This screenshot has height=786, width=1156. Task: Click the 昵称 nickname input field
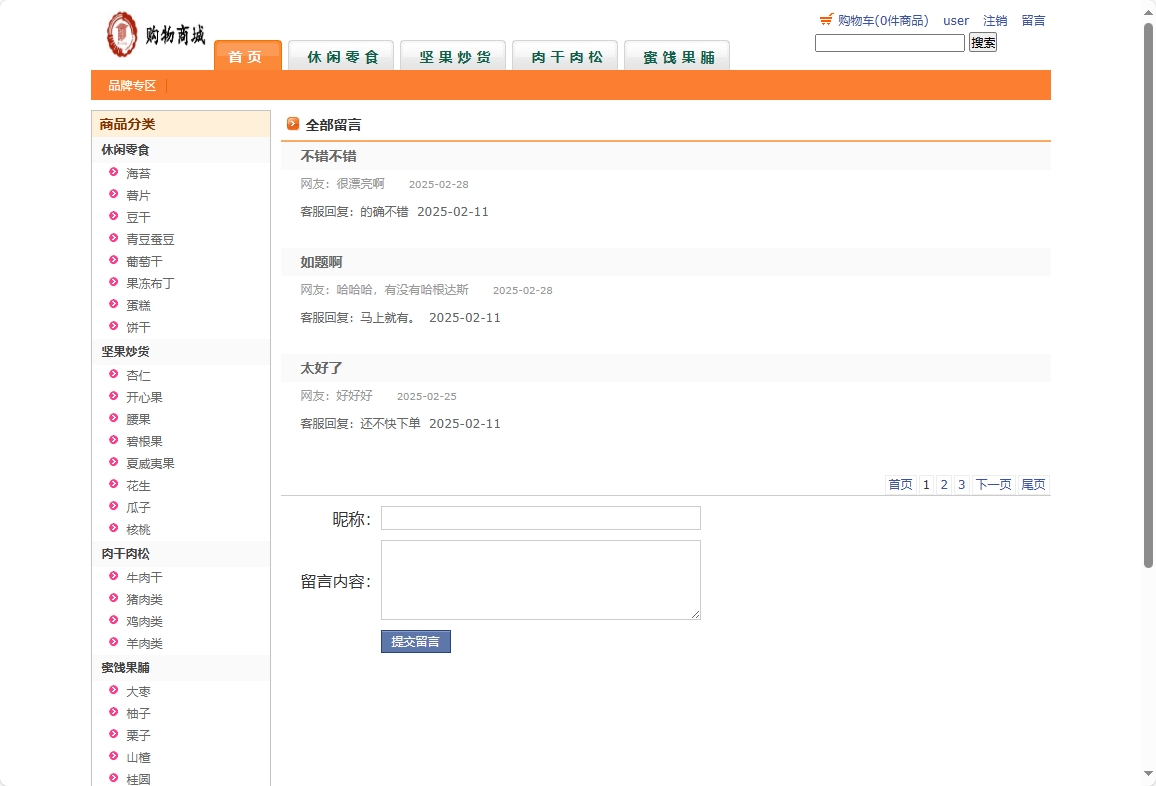pos(540,517)
